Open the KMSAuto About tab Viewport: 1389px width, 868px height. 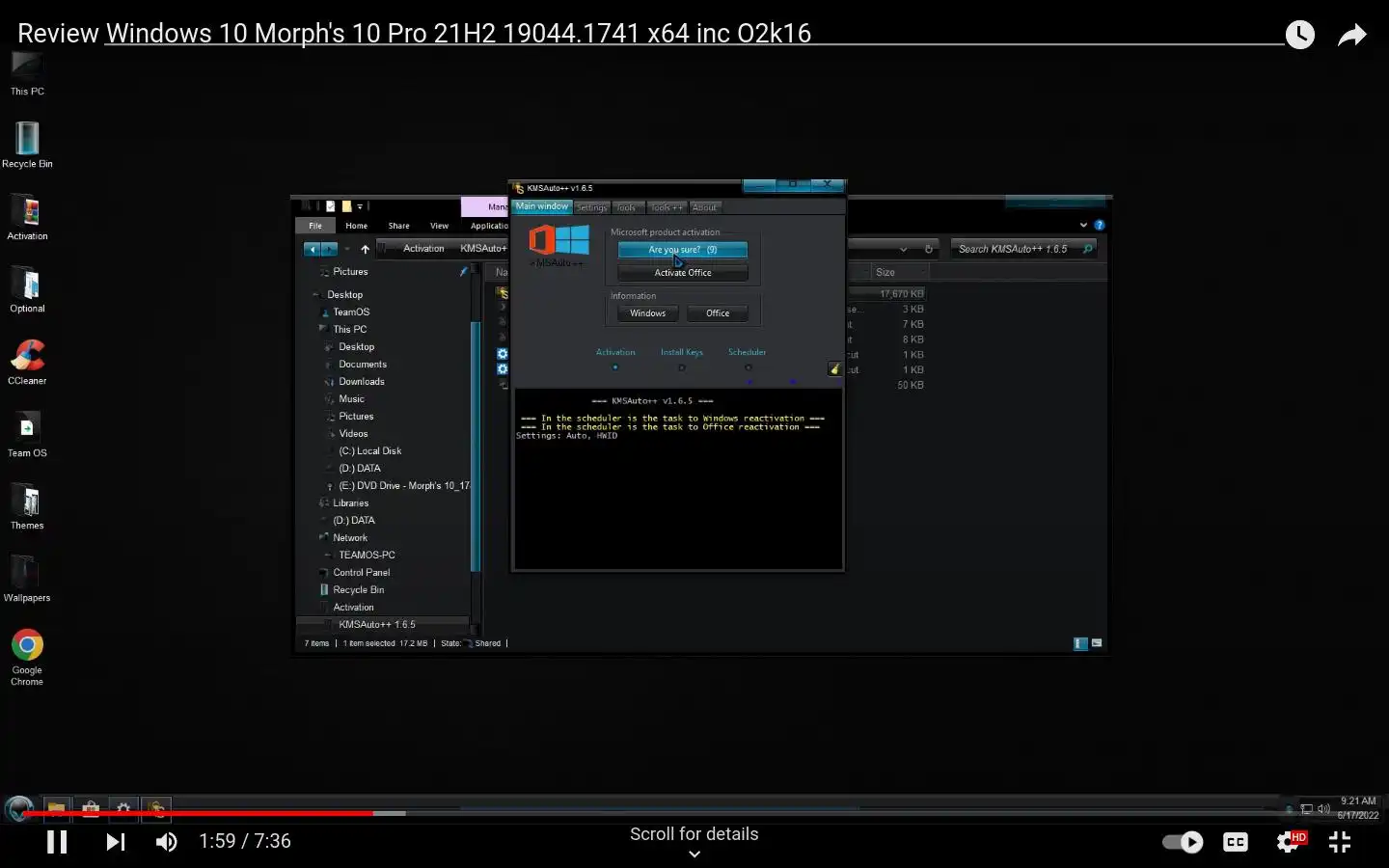[x=704, y=207]
